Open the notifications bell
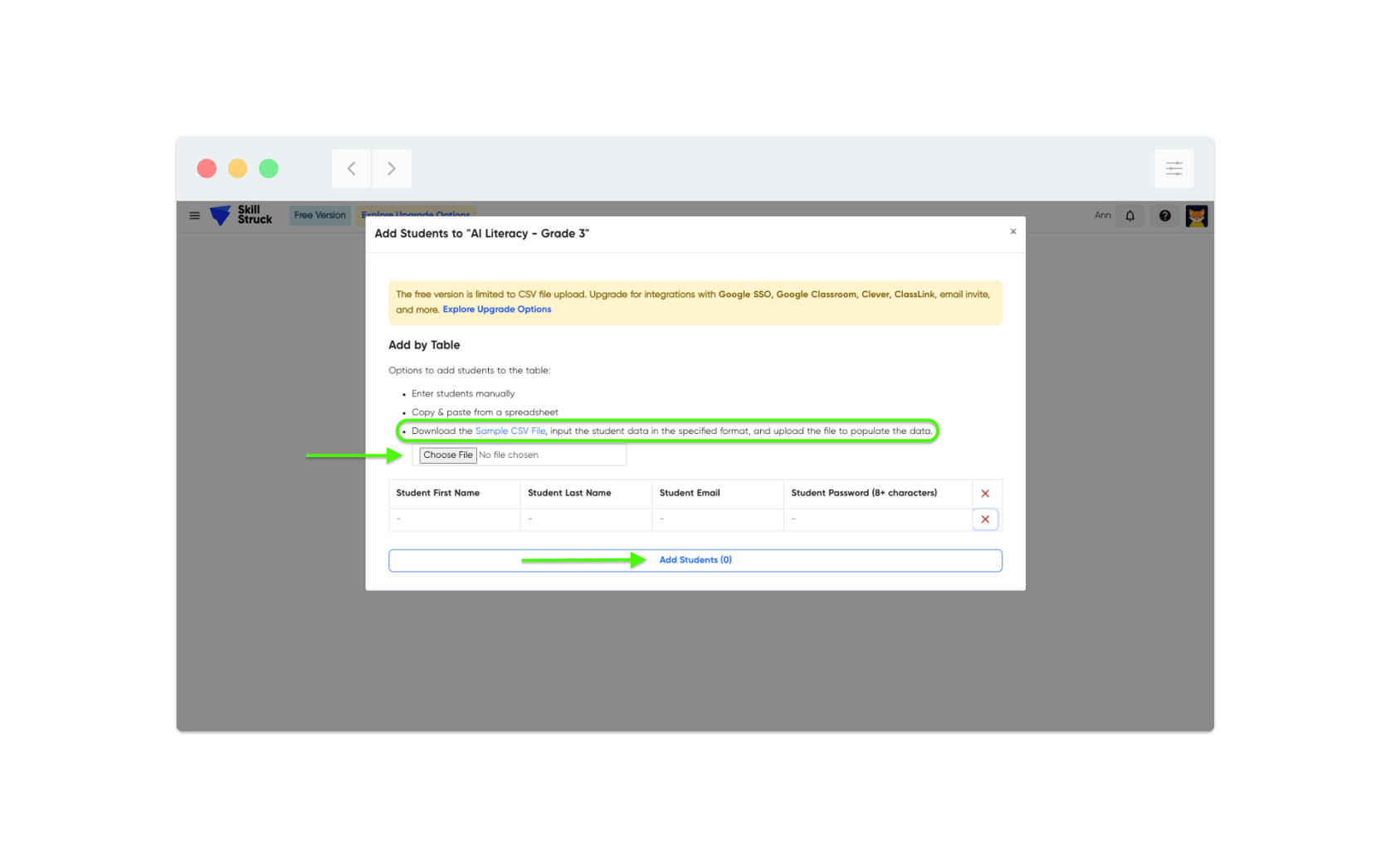This screenshot has height=868, width=1390. (x=1129, y=216)
